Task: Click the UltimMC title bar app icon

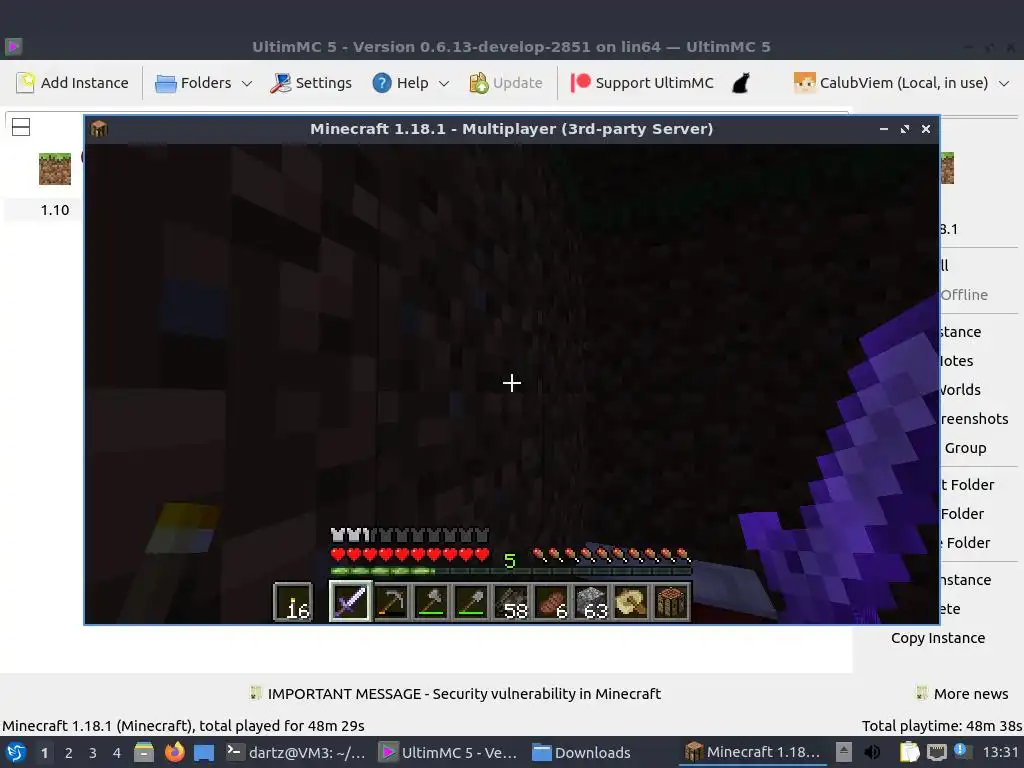Action: click(14, 46)
